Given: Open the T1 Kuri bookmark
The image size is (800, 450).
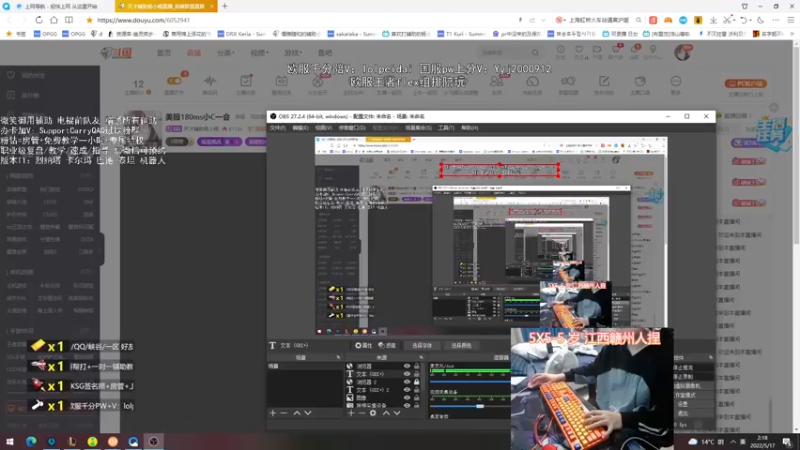Looking at the screenshot, I should click(x=462, y=34).
